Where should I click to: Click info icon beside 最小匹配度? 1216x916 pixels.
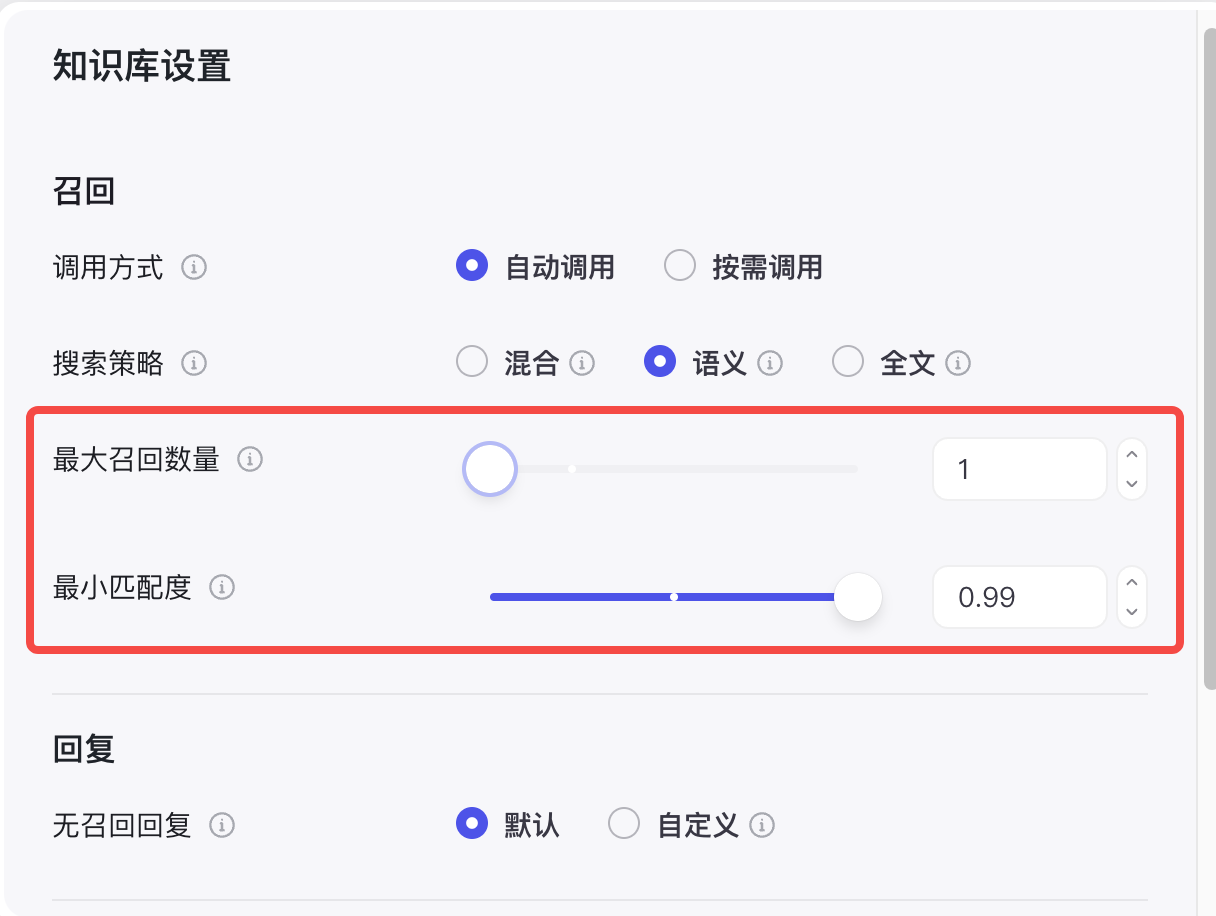click(x=222, y=588)
